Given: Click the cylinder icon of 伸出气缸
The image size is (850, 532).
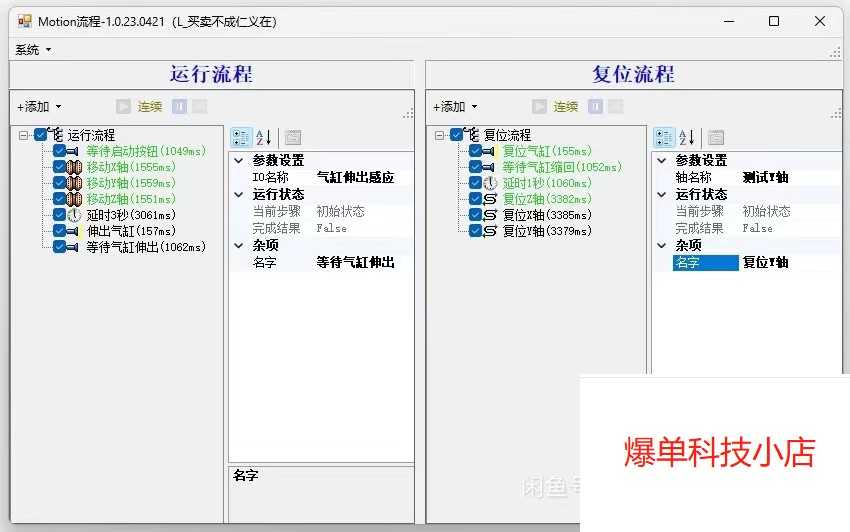Looking at the screenshot, I should click(x=74, y=232).
